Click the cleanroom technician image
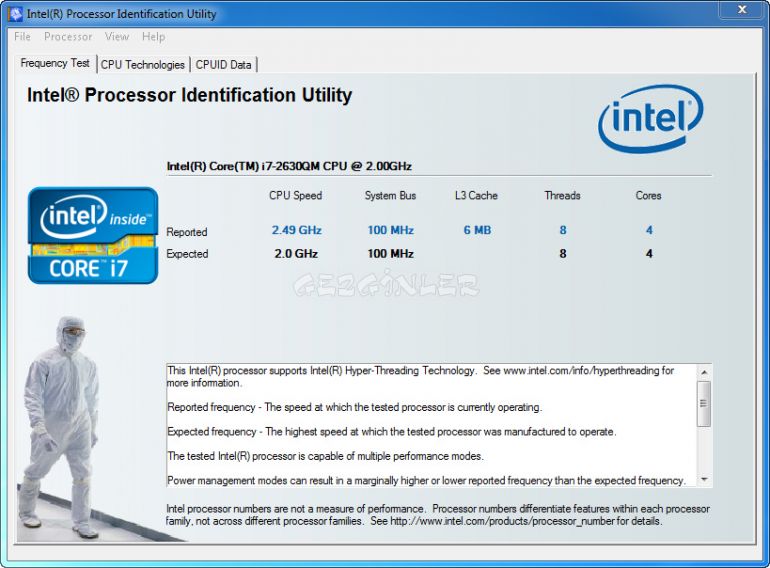Screen dimensions: 770x568 [61, 427]
